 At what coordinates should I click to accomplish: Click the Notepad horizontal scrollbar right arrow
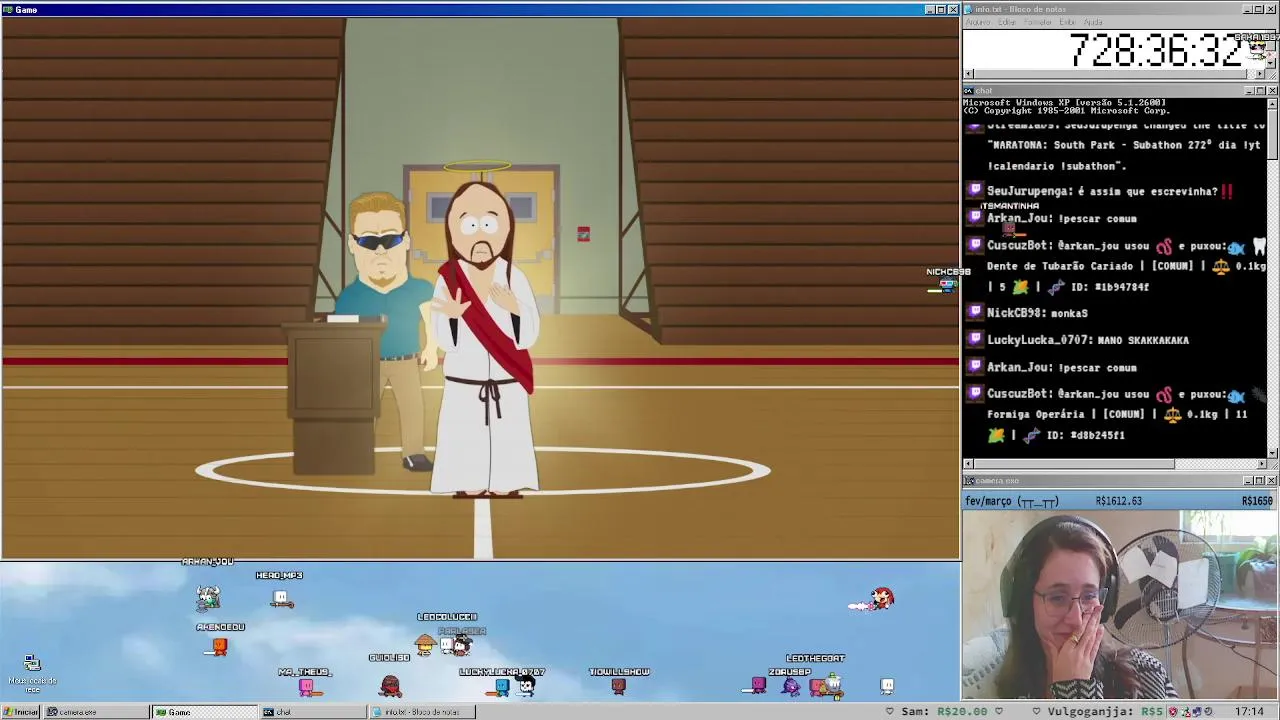pyautogui.click(x=1261, y=74)
